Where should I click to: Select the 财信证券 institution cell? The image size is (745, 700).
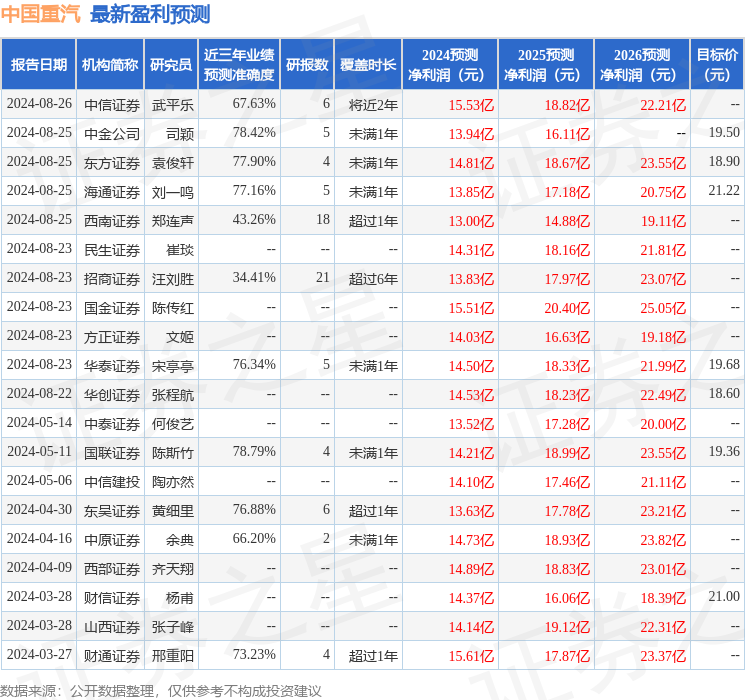(x=112, y=597)
